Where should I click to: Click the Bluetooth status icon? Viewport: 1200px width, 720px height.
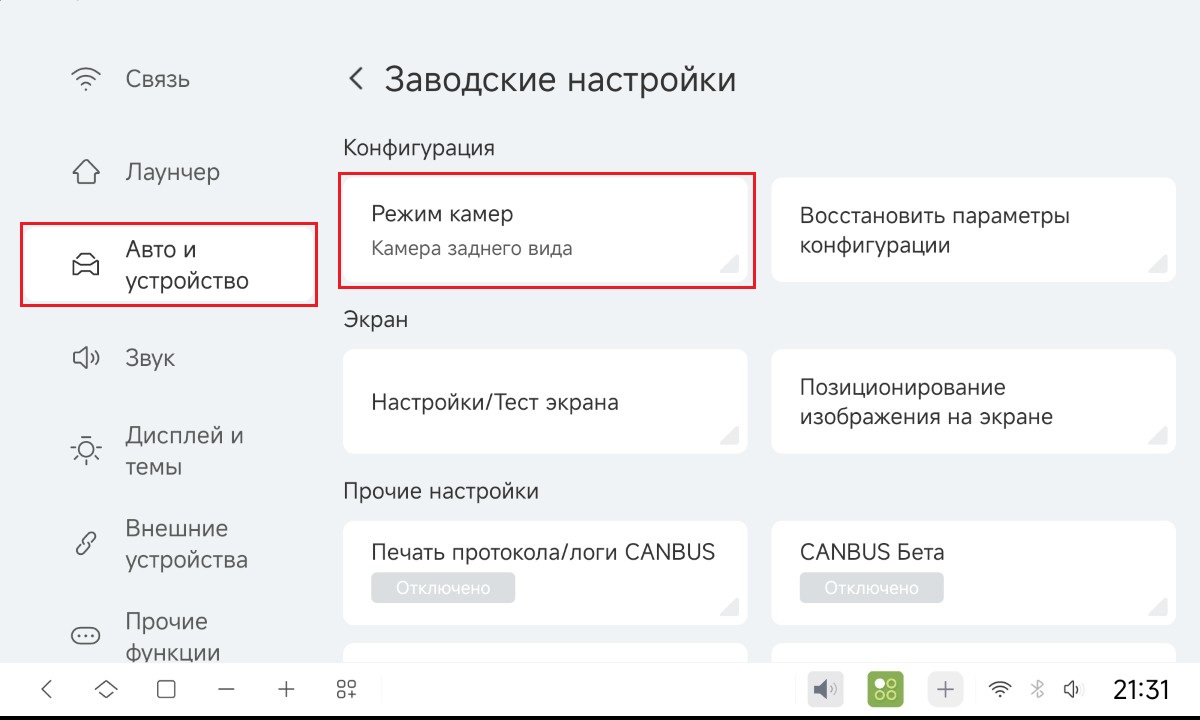[x=1037, y=689]
